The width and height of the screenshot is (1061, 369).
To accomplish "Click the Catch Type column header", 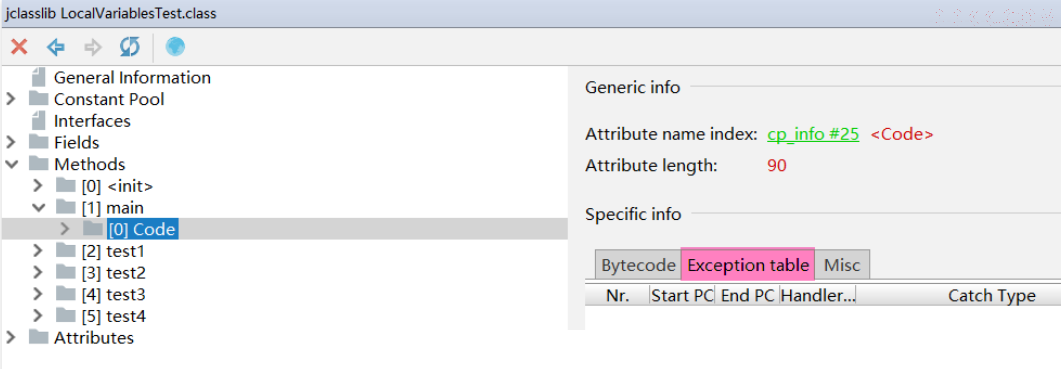I will point(991,296).
